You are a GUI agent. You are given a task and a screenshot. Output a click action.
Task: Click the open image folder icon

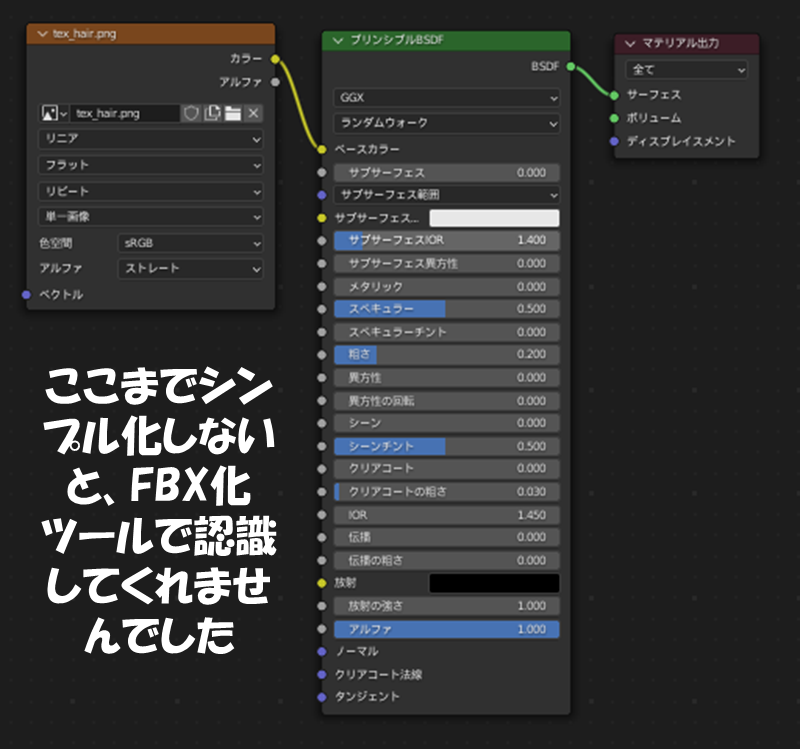233,114
